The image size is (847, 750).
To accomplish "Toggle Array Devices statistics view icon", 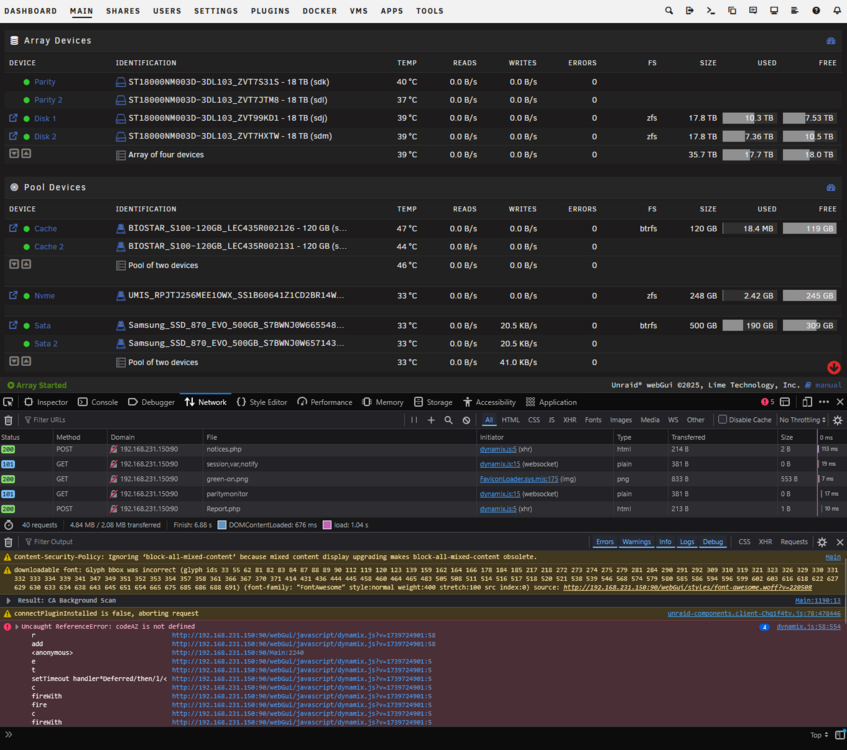I will 831,41.
